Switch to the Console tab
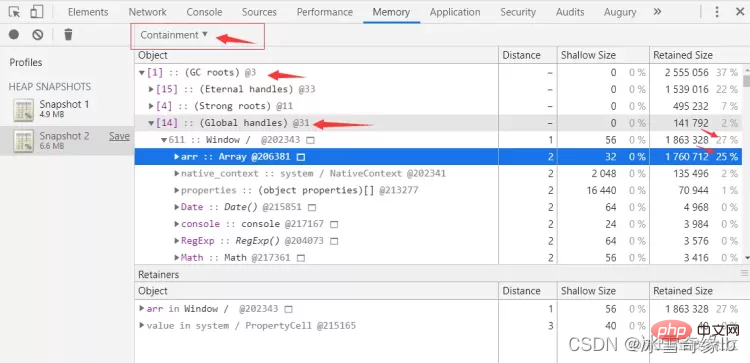Screen dimensions: 750x363 point(204,12)
